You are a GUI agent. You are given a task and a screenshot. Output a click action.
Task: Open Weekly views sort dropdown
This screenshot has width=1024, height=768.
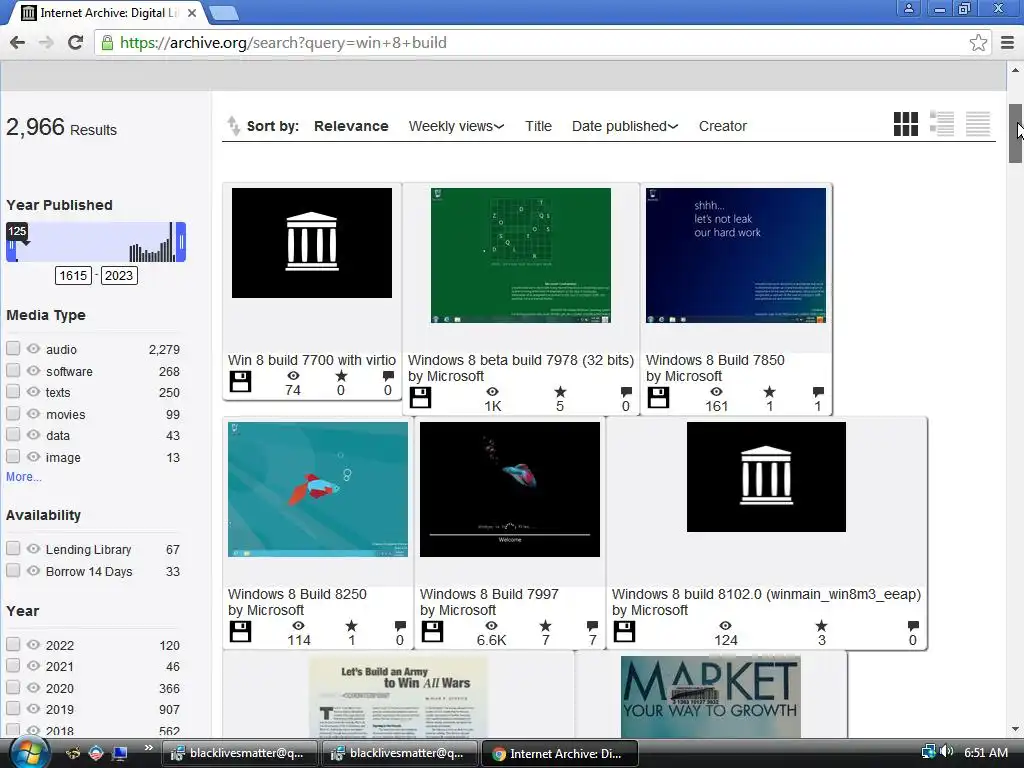coord(456,126)
